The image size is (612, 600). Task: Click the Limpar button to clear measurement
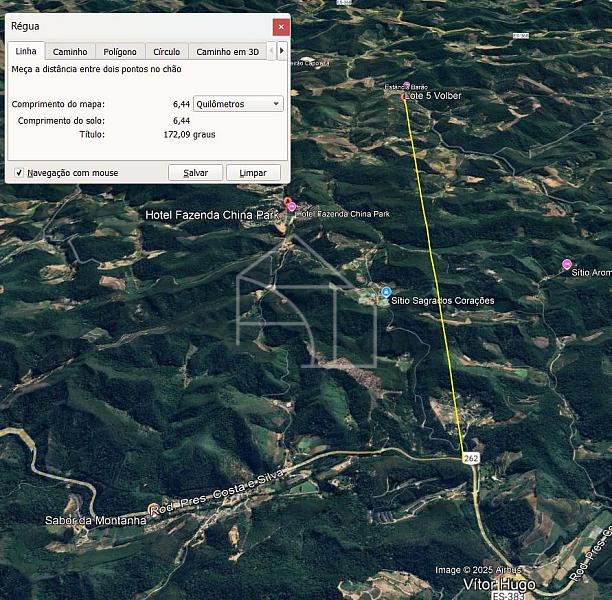tap(253, 173)
